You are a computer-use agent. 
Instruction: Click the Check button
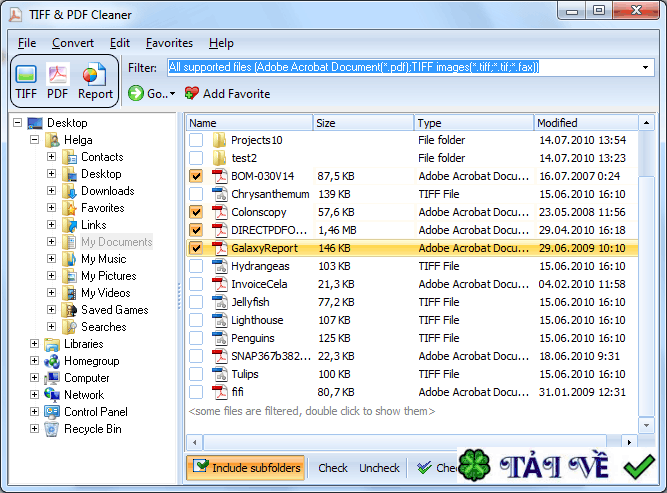[333, 468]
